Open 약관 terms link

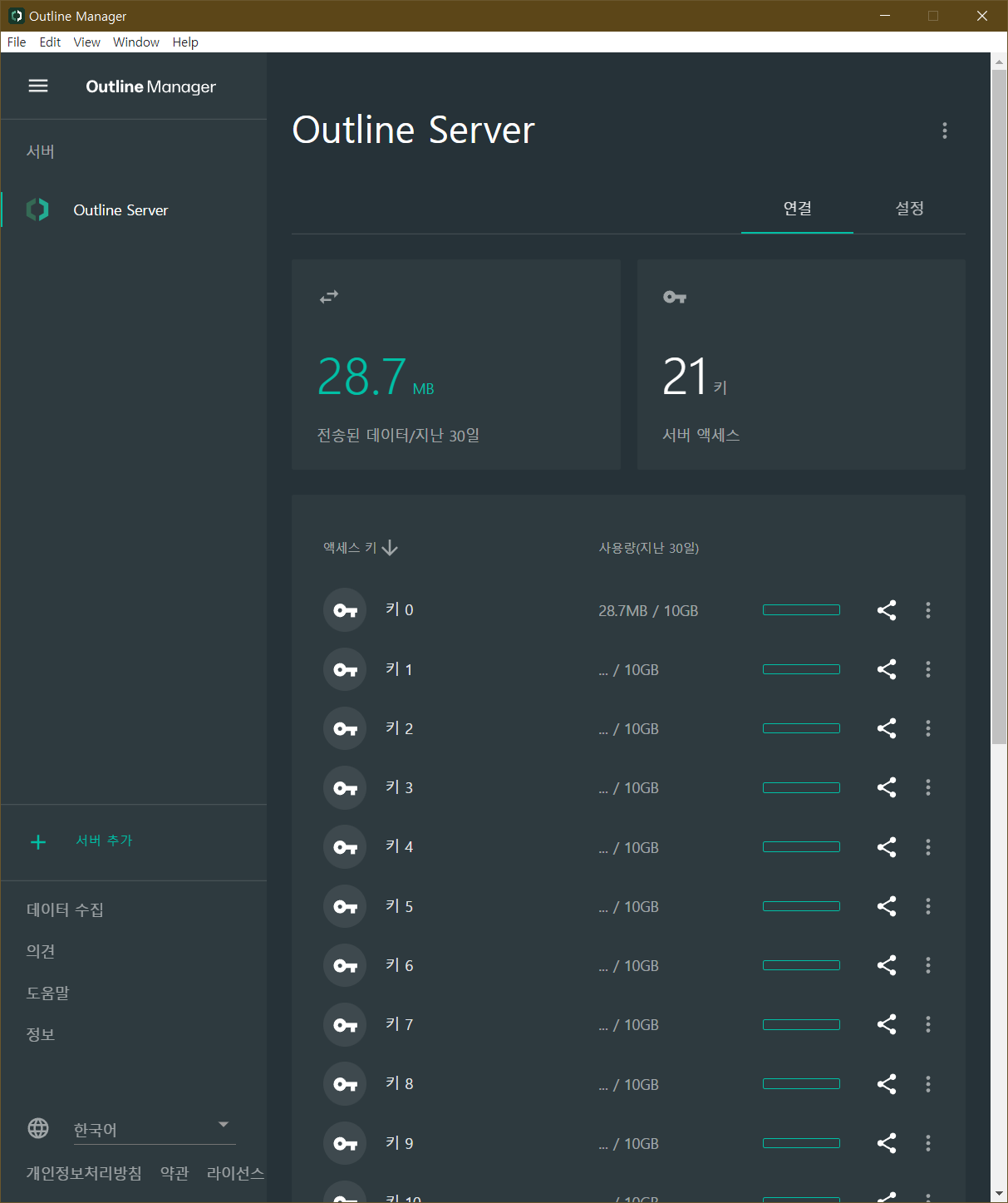175,1173
